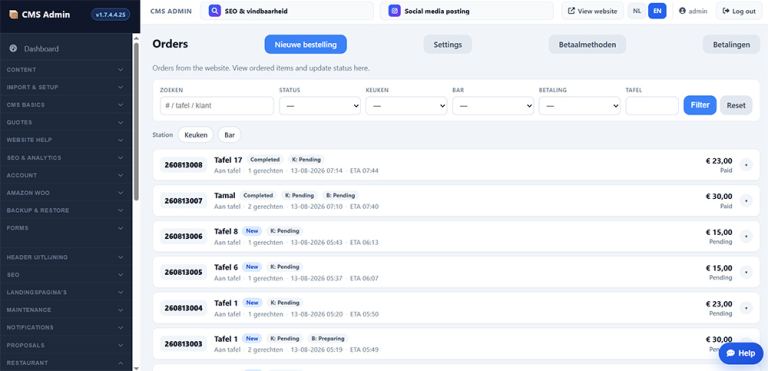Open the menu dot for order 260813004
Viewport: 768px width, 371px height.
coord(746,308)
